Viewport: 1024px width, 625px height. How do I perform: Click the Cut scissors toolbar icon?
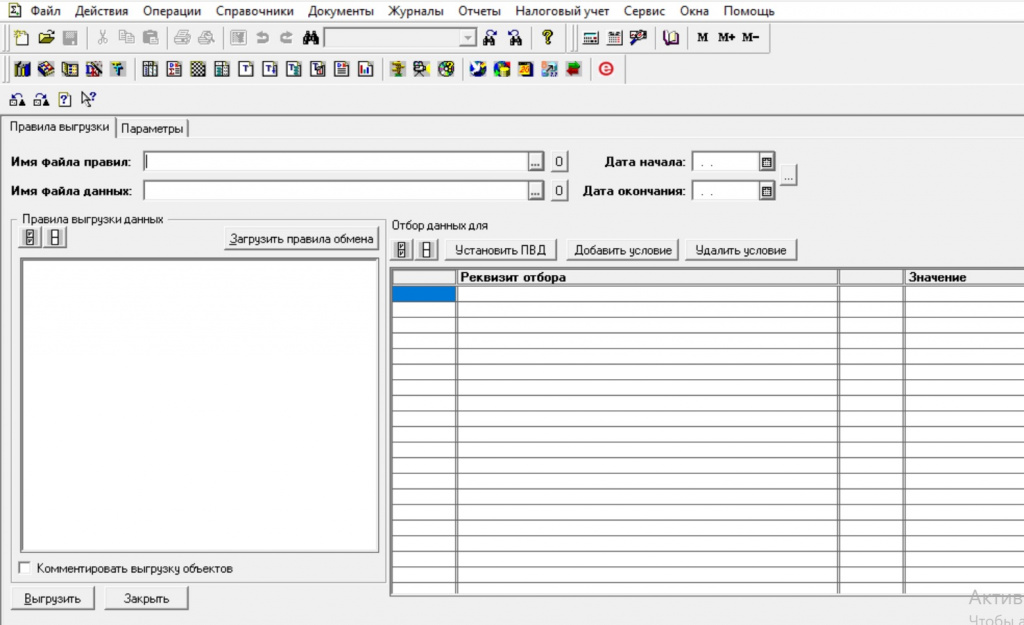pos(103,38)
